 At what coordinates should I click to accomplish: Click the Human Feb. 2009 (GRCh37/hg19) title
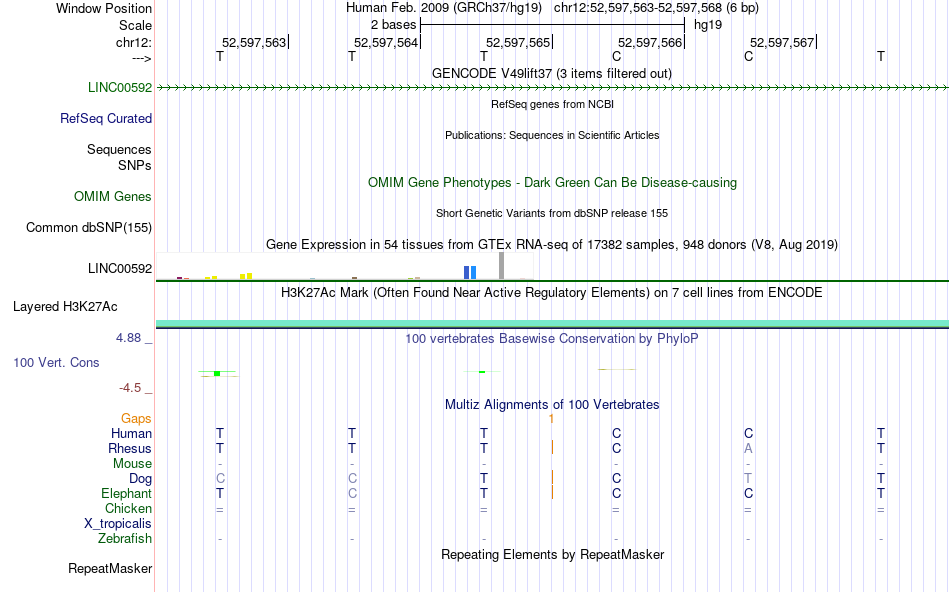(444, 8)
